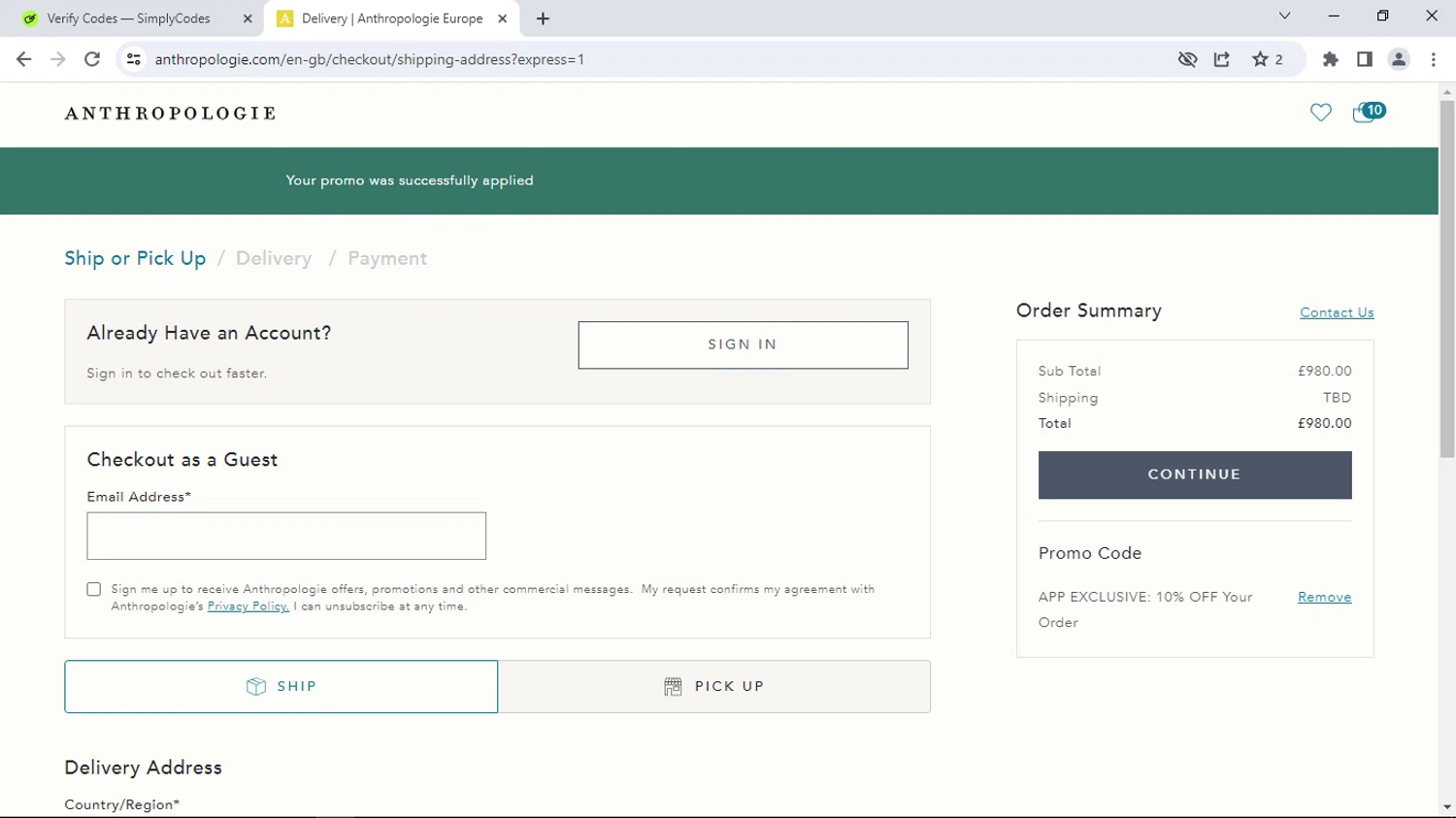Open the Chrome profile avatar
This screenshot has width=1456, height=818.
click(x=1399, y=59)
